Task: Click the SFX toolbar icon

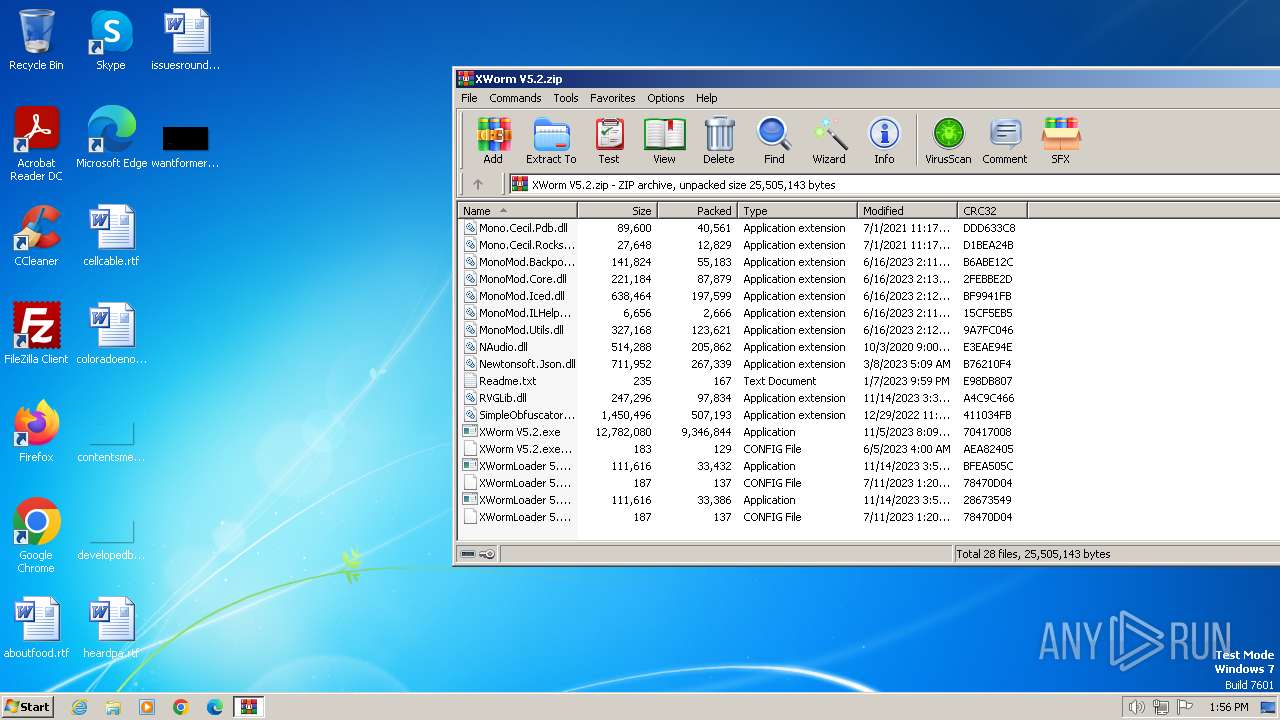Action: [x=1061, y=140]
